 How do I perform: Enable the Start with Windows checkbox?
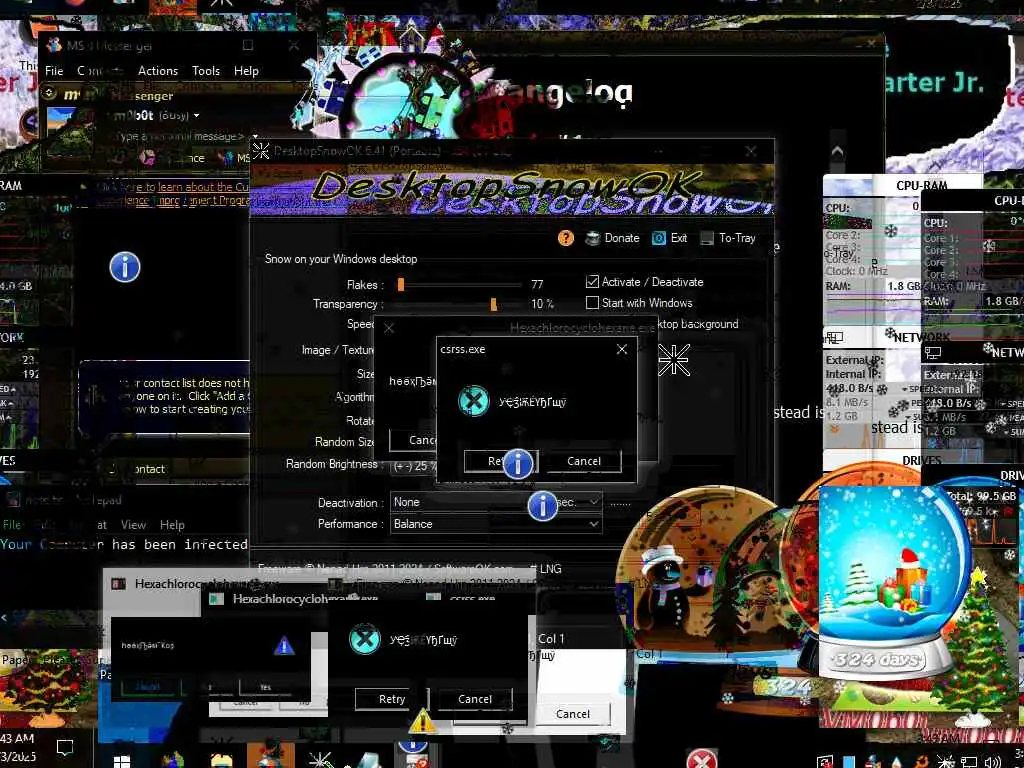coord(592,303)
